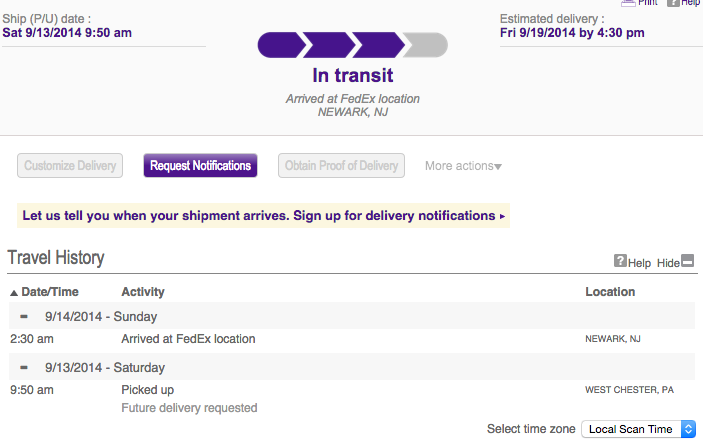This screenshot has width=703, height=444.
Task: Click the Hide link in Travel History
Action: 667,263
